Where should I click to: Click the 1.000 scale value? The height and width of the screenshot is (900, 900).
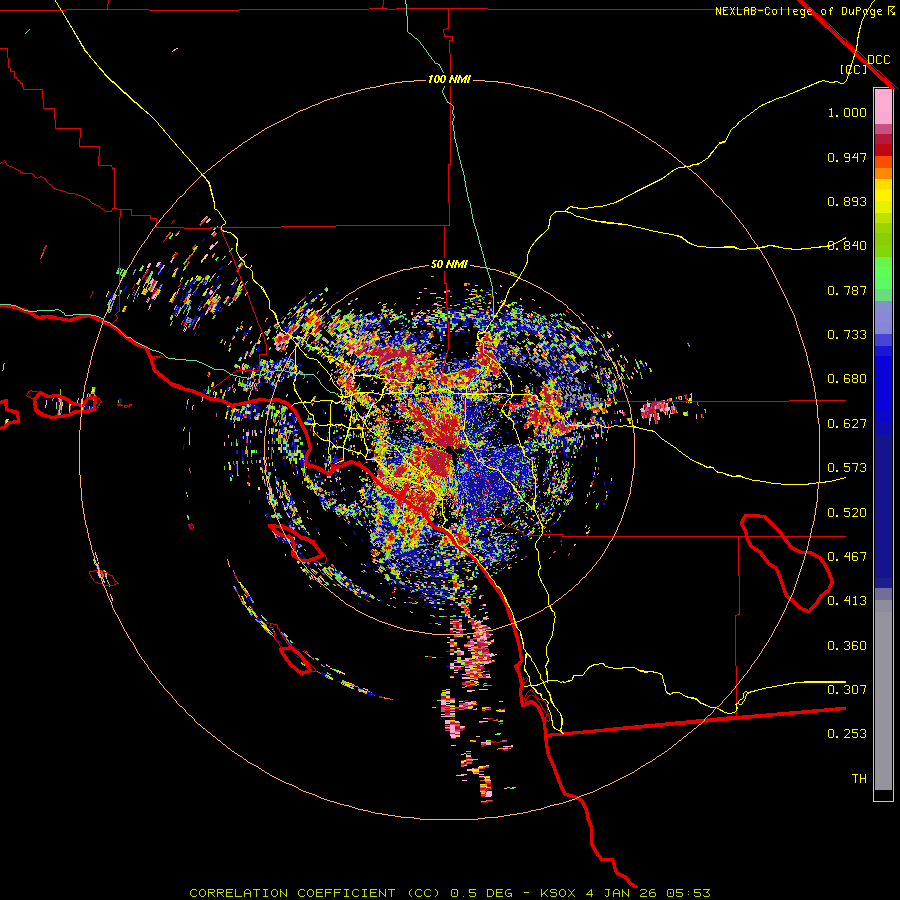(847, 113)
